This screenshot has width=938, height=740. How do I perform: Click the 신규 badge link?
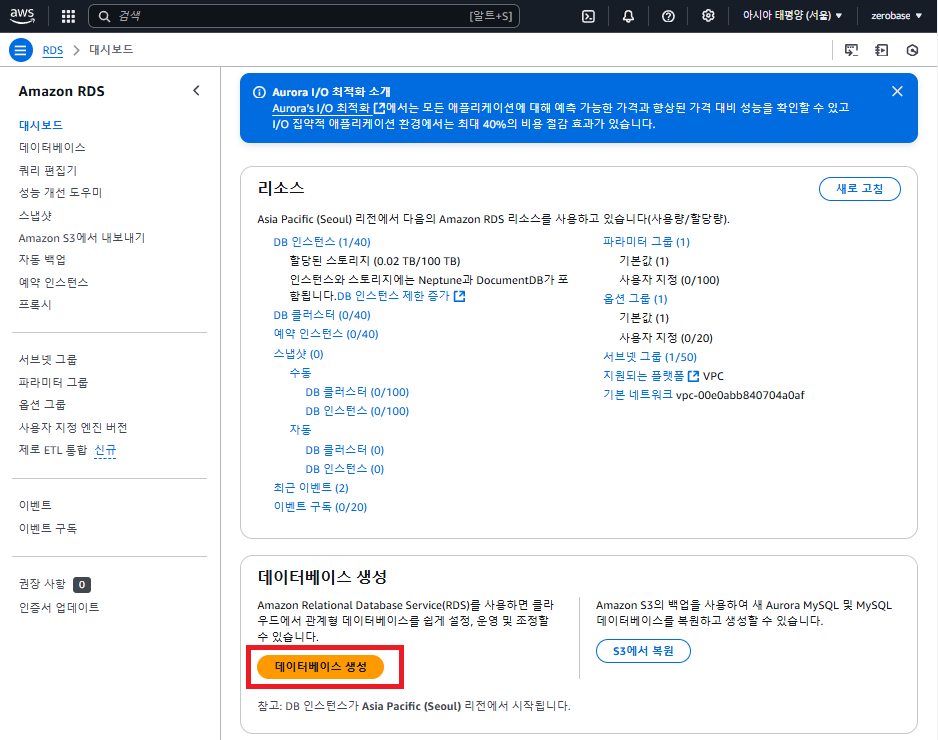[105, 450]
